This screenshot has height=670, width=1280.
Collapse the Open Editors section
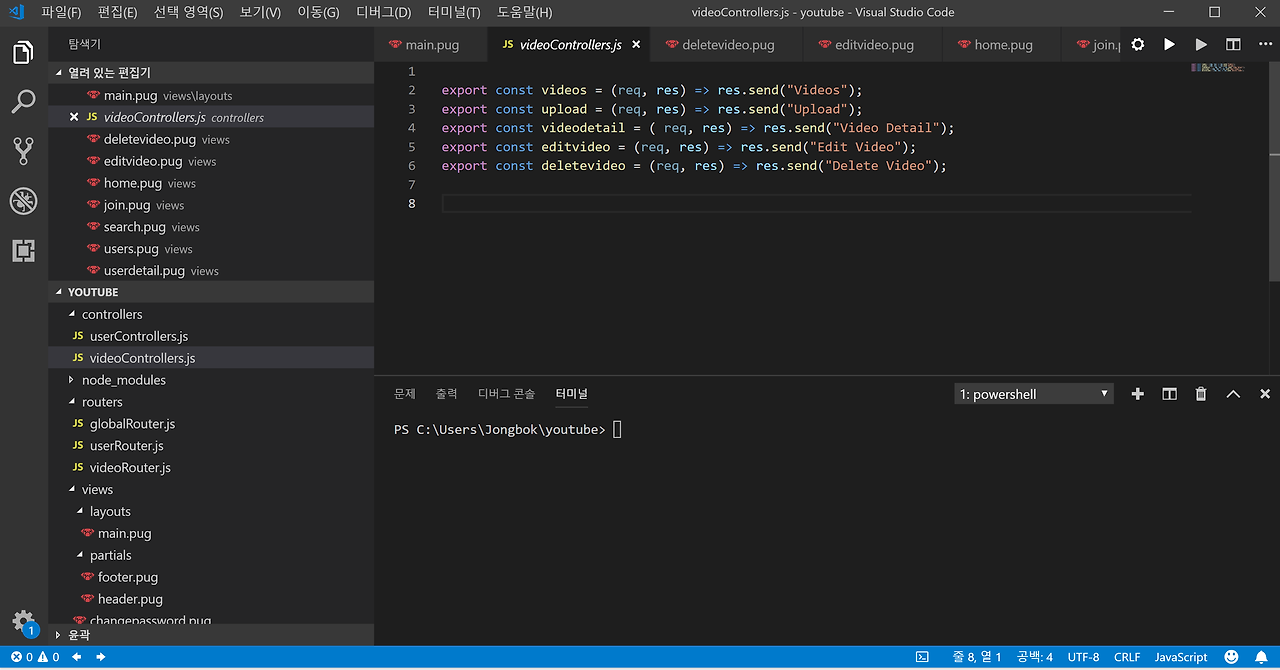[x=211, y=73]
